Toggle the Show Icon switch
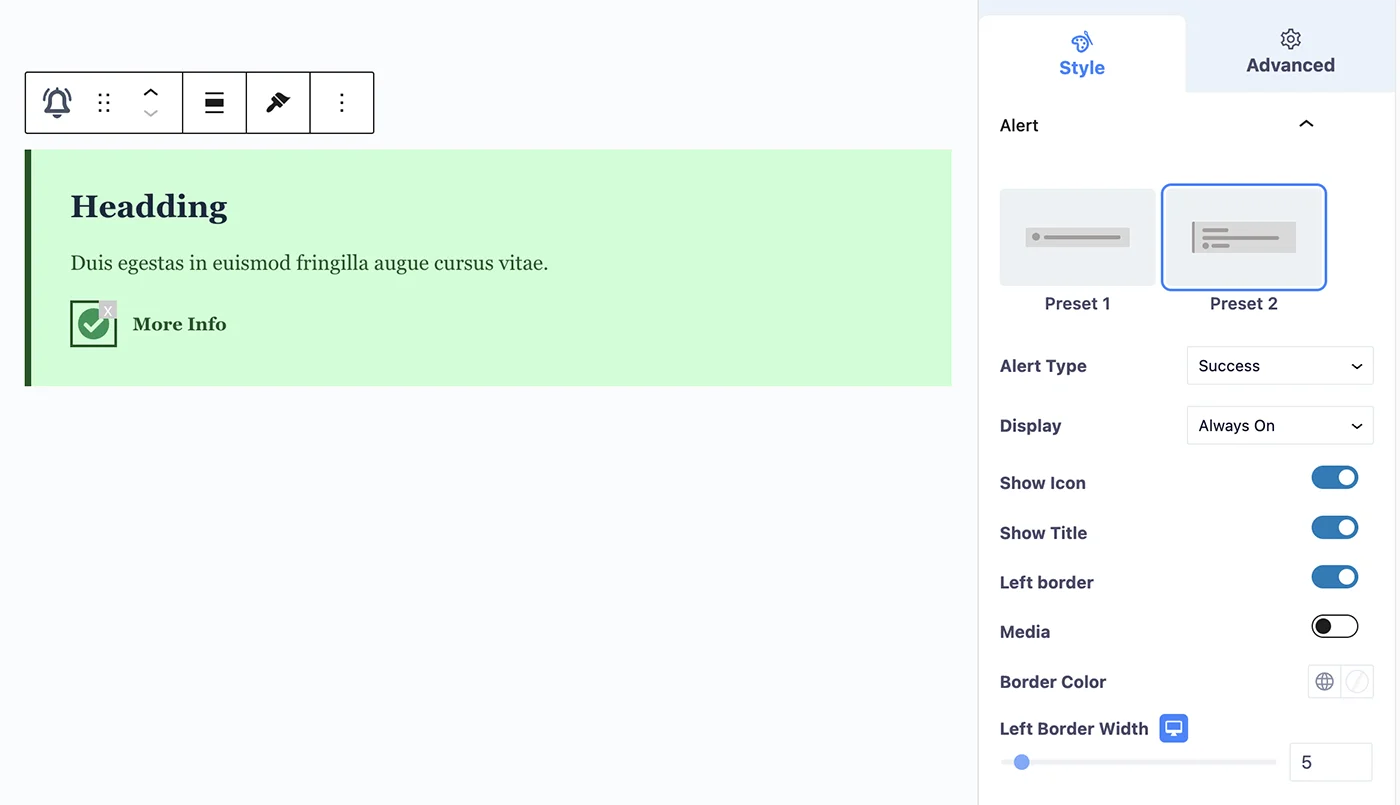 pos(1335,477)
